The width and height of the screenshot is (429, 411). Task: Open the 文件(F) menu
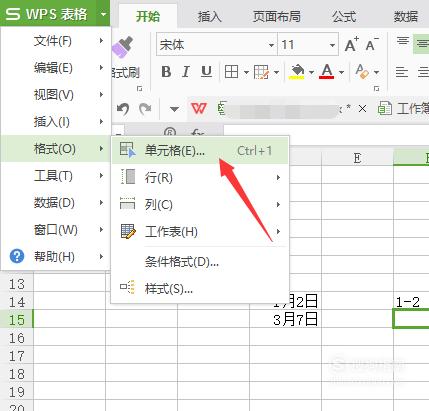56,41
